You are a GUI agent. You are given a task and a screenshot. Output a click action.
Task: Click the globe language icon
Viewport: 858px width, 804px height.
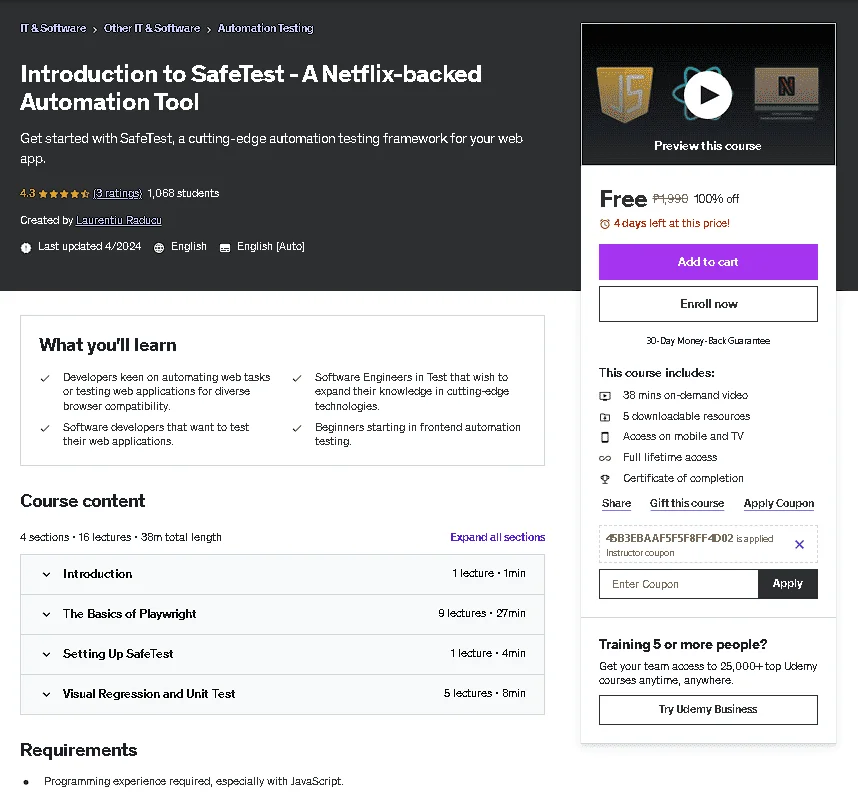tap(159, 248)
